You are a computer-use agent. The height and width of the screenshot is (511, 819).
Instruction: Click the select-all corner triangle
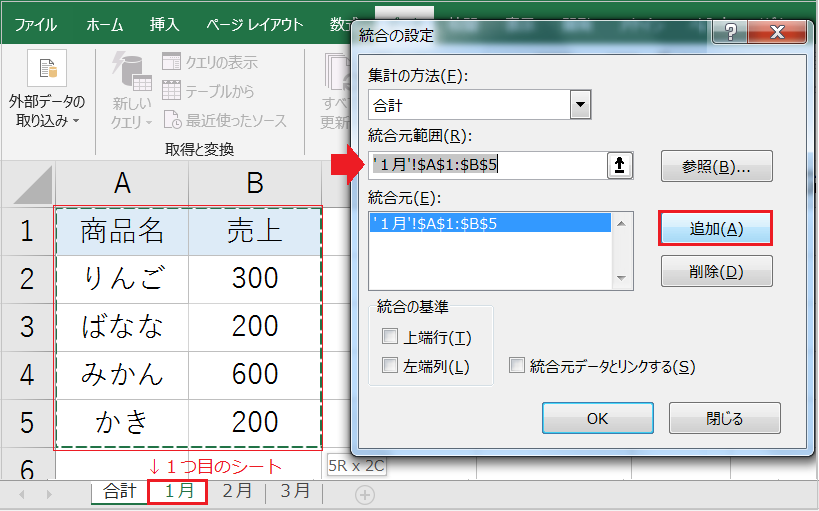[x=33, y=184]
